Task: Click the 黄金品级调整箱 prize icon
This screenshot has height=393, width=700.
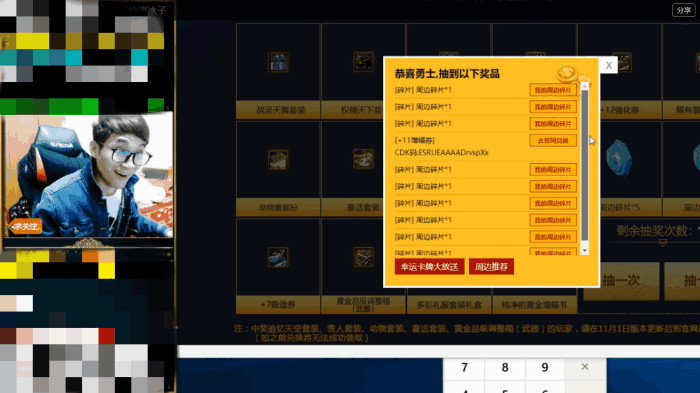Action: [363, 257]
